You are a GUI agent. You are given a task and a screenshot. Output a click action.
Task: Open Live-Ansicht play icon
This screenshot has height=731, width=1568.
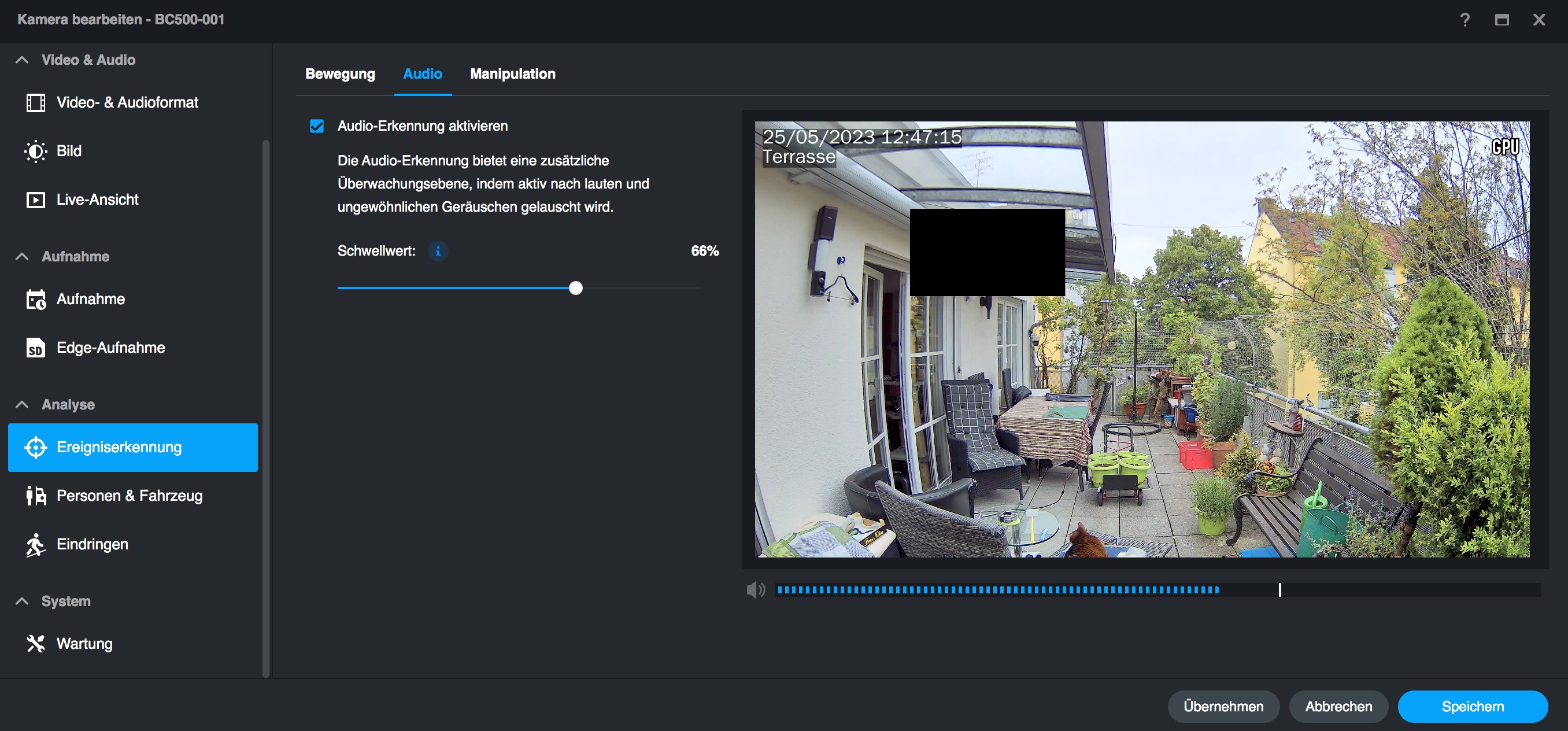pyautogui.click(x=35, y=200)
